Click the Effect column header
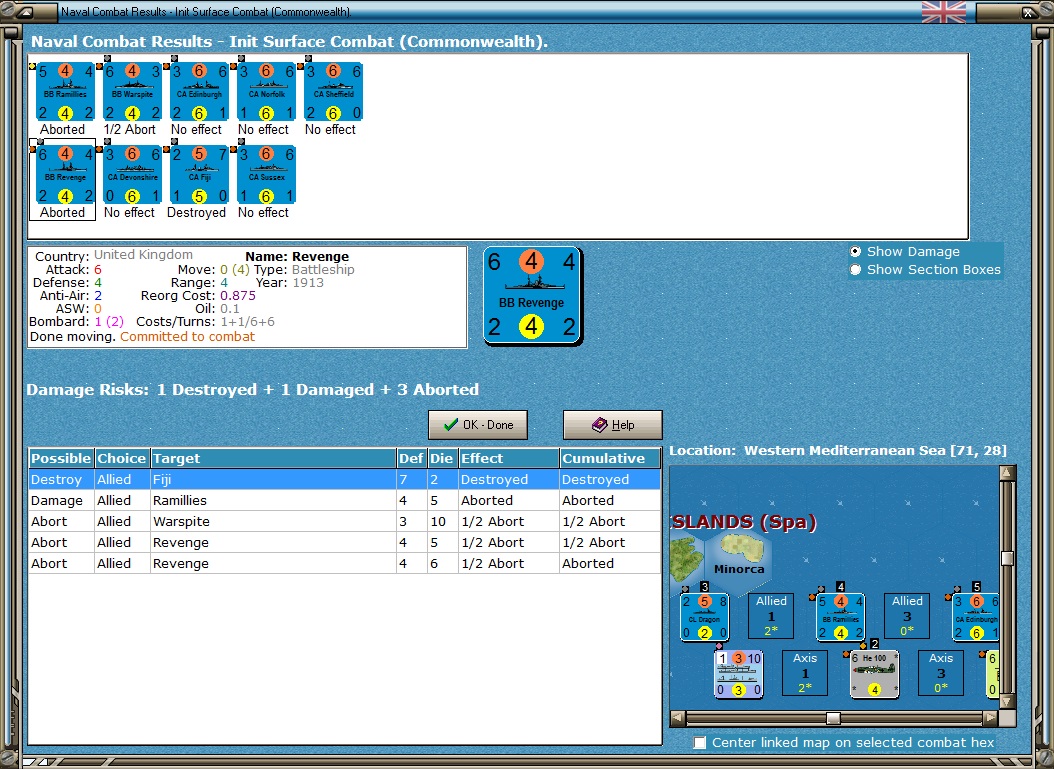The height and width of the screenshot is (769, 1054). point(509,458)
